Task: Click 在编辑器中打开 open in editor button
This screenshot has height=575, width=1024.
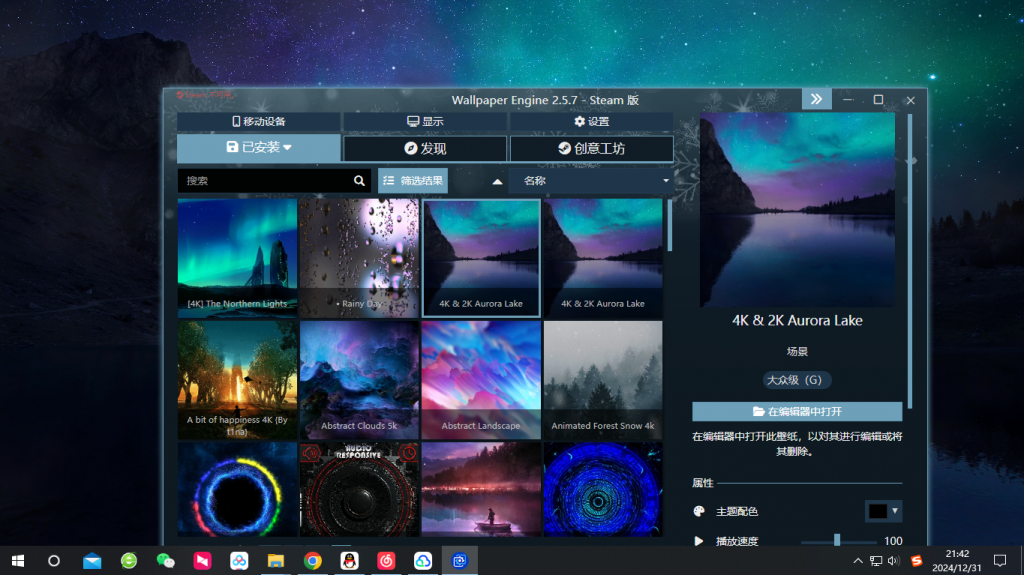Action: point(797,411)
